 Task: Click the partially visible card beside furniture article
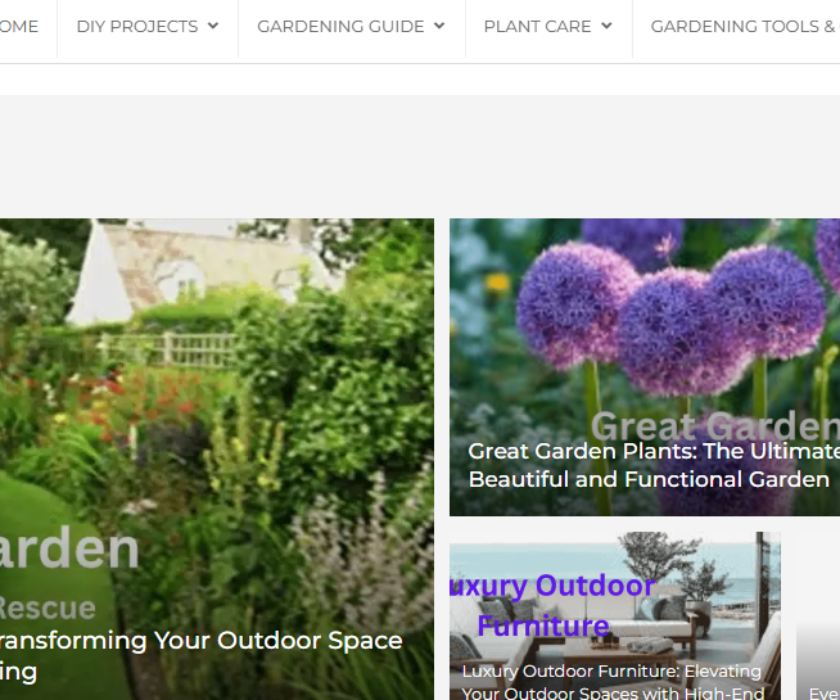tap(818, 661)
